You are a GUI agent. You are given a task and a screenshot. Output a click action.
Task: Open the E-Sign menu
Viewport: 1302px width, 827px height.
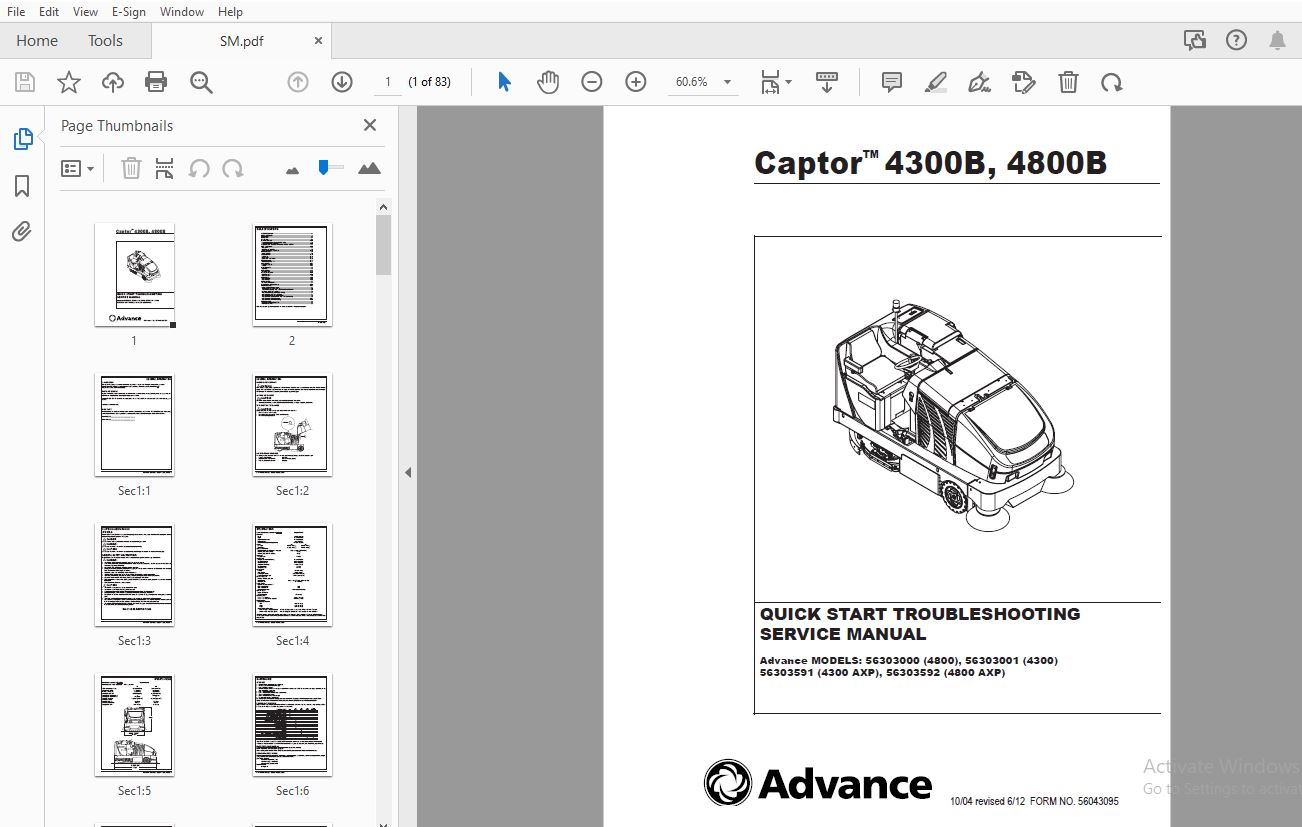pyautogui.click(x=128, y=11)
